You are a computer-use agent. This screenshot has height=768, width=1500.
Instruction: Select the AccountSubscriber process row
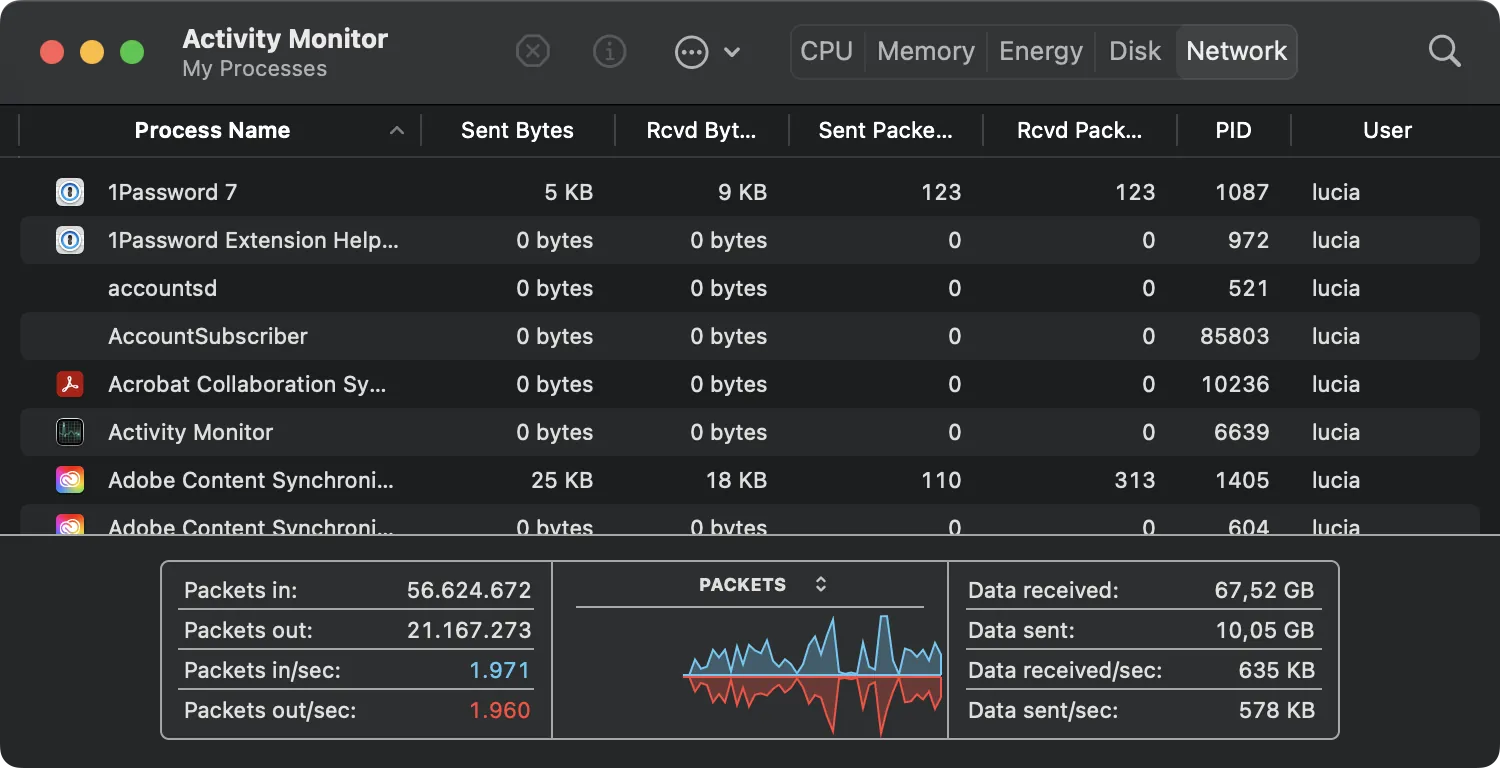click(x=750, y=336)
